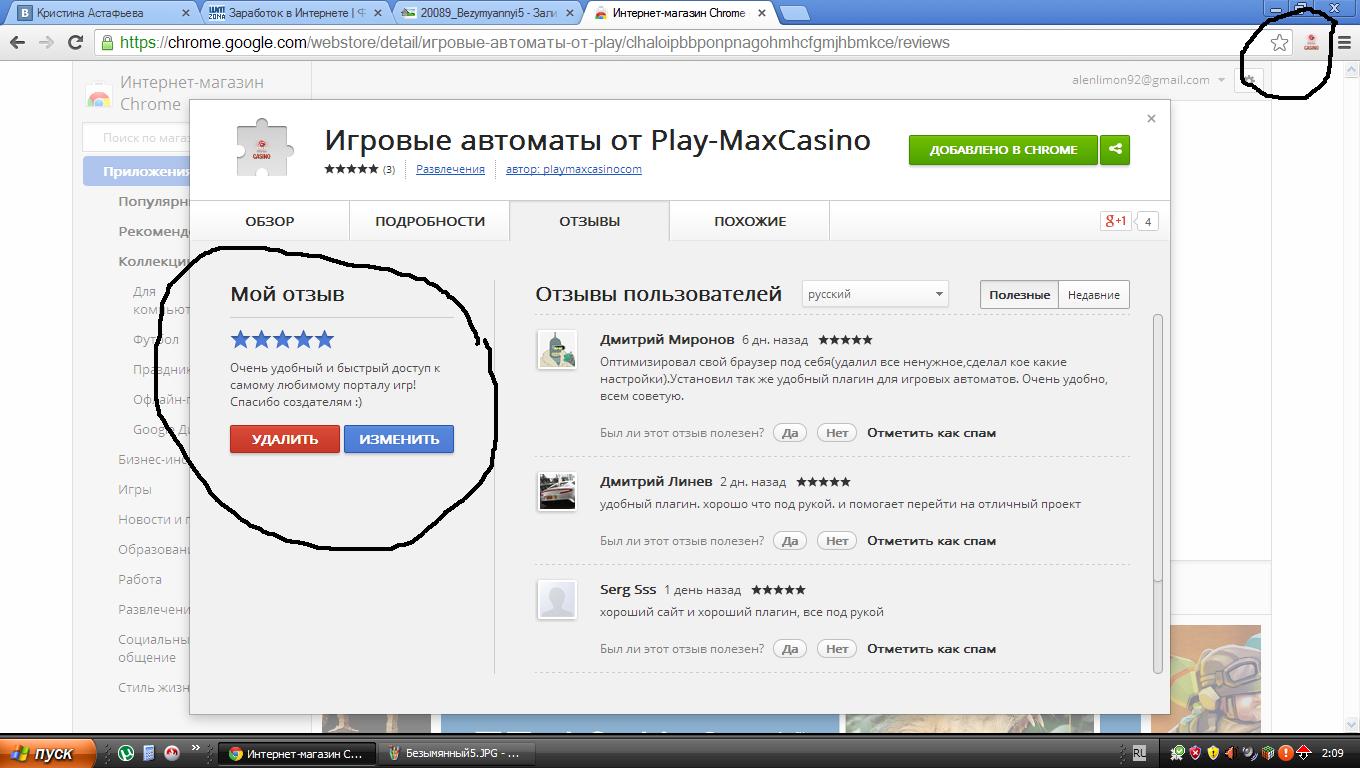Screen dimensions: 1360x768
Task: Click the browser forward arrow
Action: point(46,42)
